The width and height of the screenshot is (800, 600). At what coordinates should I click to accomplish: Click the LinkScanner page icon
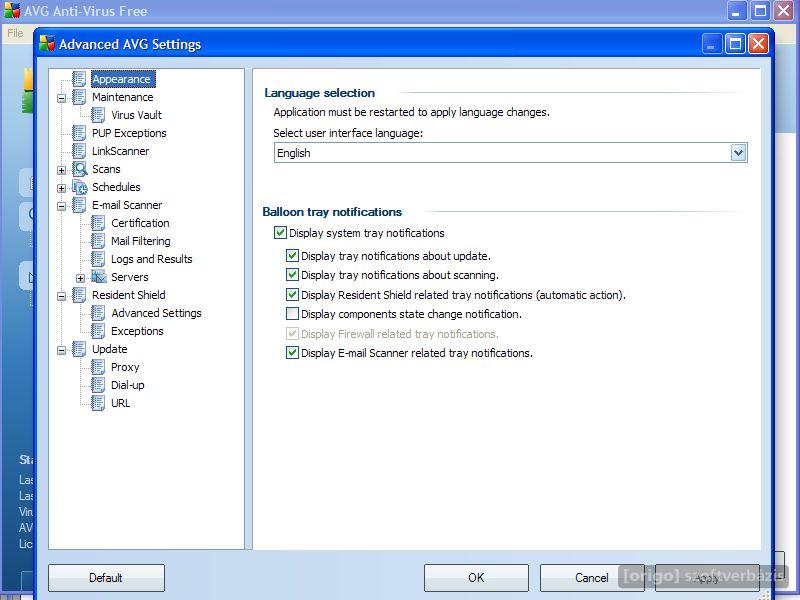[79, 151]
